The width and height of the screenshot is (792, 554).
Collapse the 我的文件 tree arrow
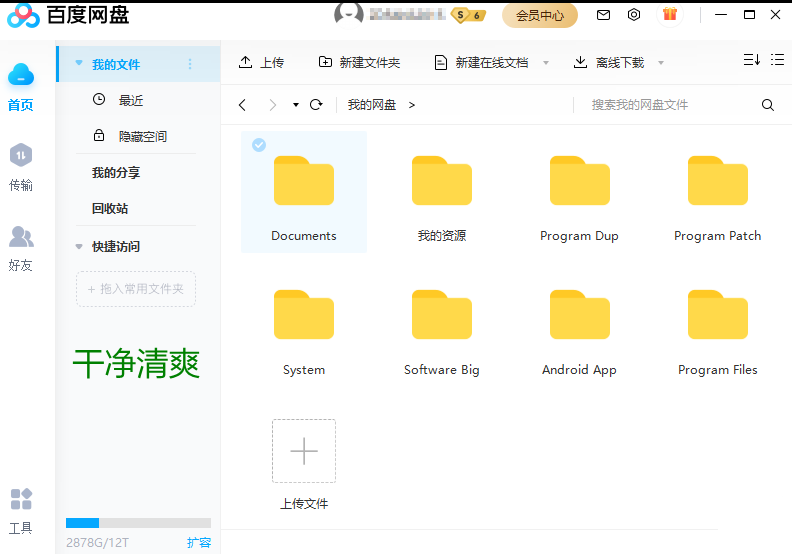point(79,63)
